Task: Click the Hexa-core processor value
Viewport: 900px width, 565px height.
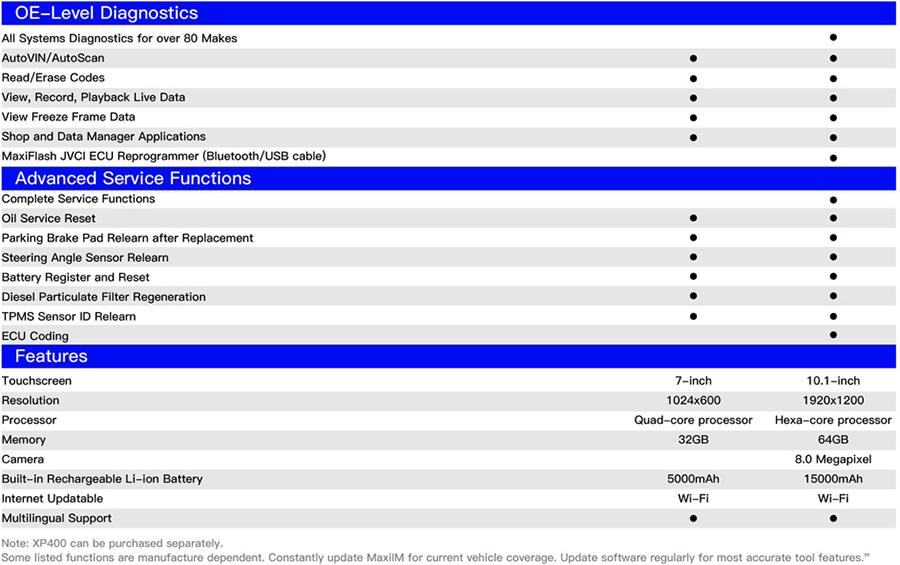Action: point(833,420)
